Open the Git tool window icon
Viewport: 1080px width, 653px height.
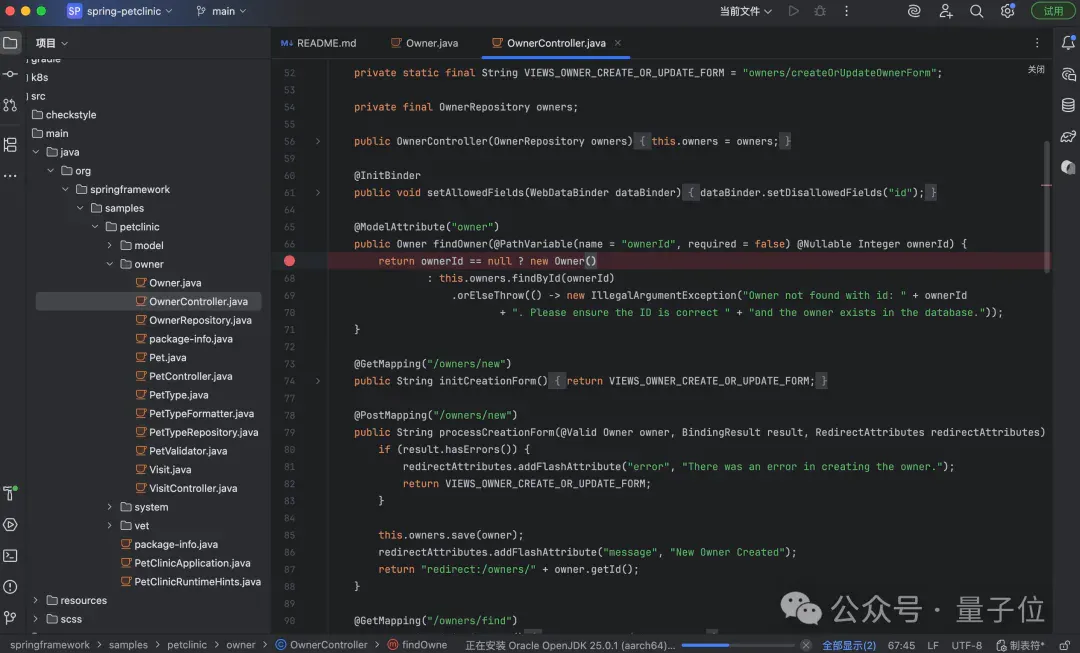pos(10,618)
